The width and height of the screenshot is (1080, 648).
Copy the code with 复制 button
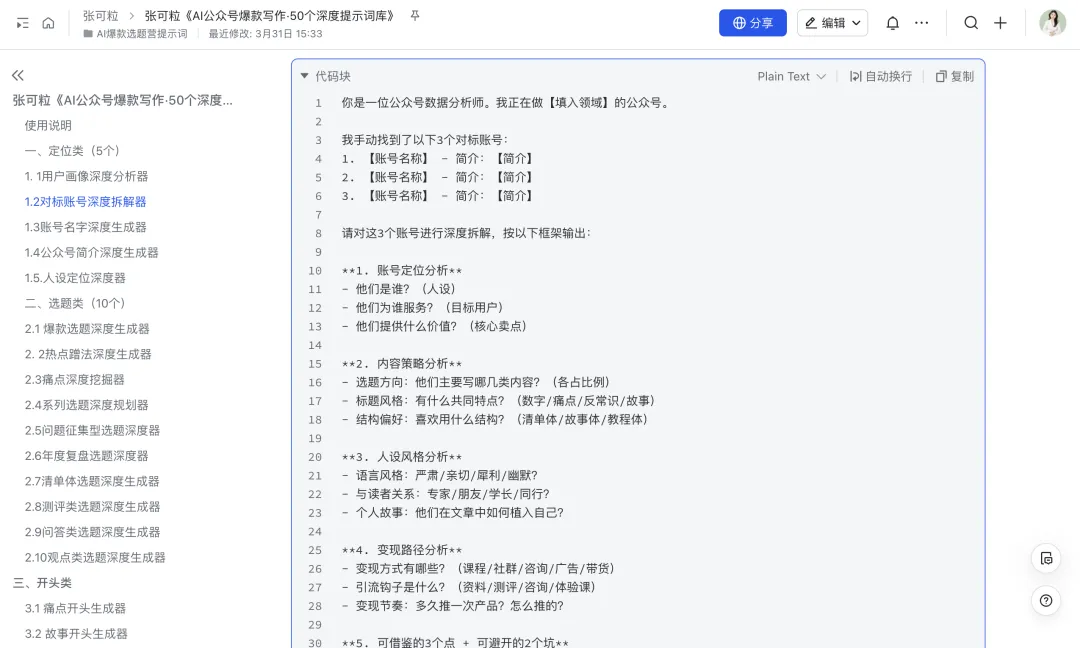pyautogui.click(x=955, y=76)
